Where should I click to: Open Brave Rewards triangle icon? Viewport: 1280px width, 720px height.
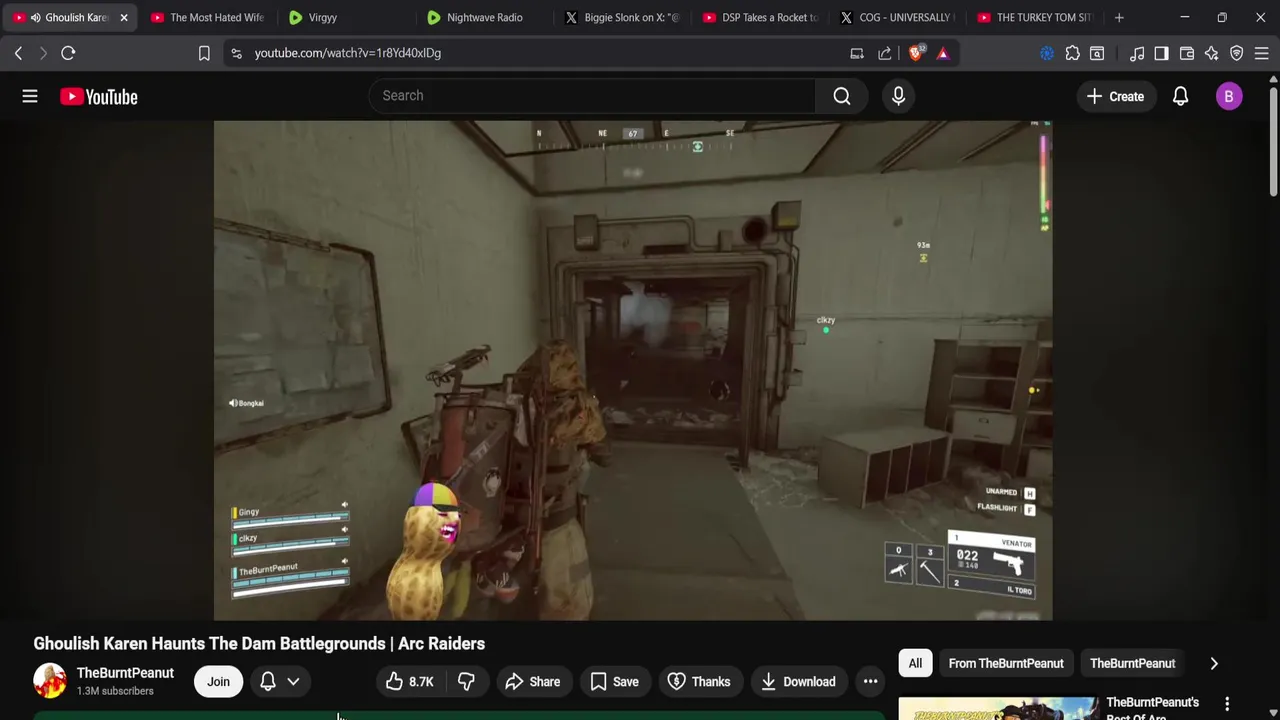(943, 53)
